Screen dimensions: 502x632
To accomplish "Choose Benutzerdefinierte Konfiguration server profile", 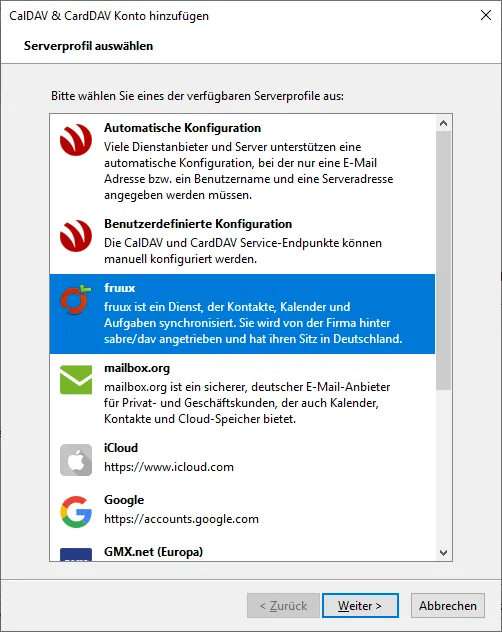I will point(242,241).
